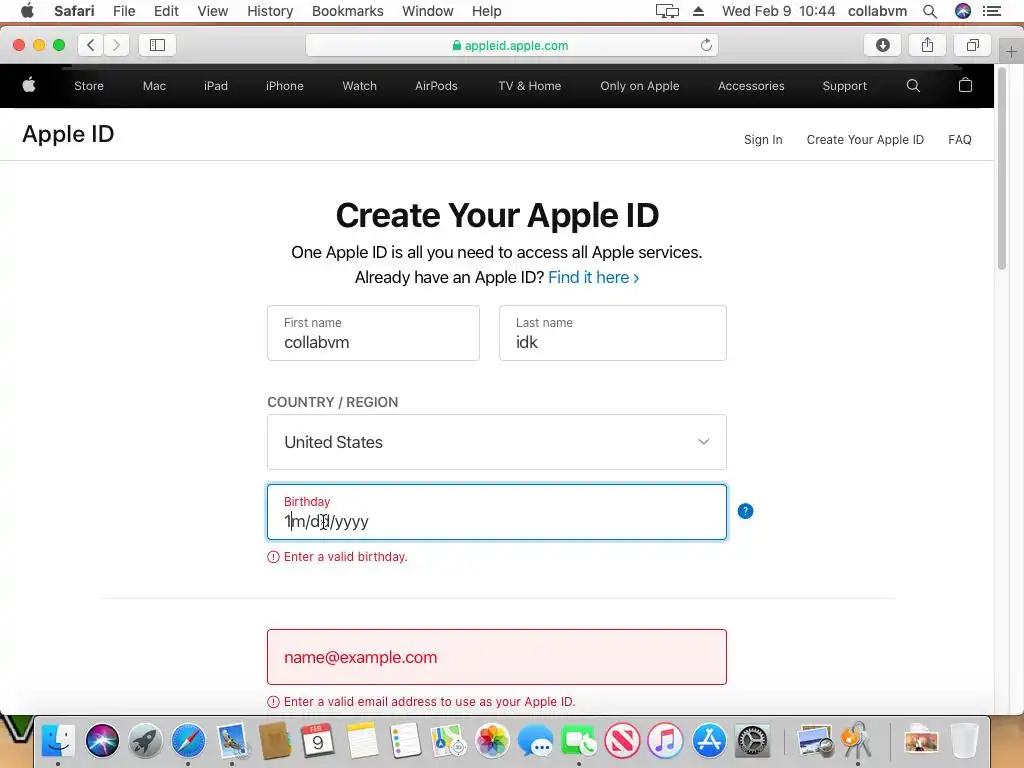Open the Edit menu

tap(166, 11)
